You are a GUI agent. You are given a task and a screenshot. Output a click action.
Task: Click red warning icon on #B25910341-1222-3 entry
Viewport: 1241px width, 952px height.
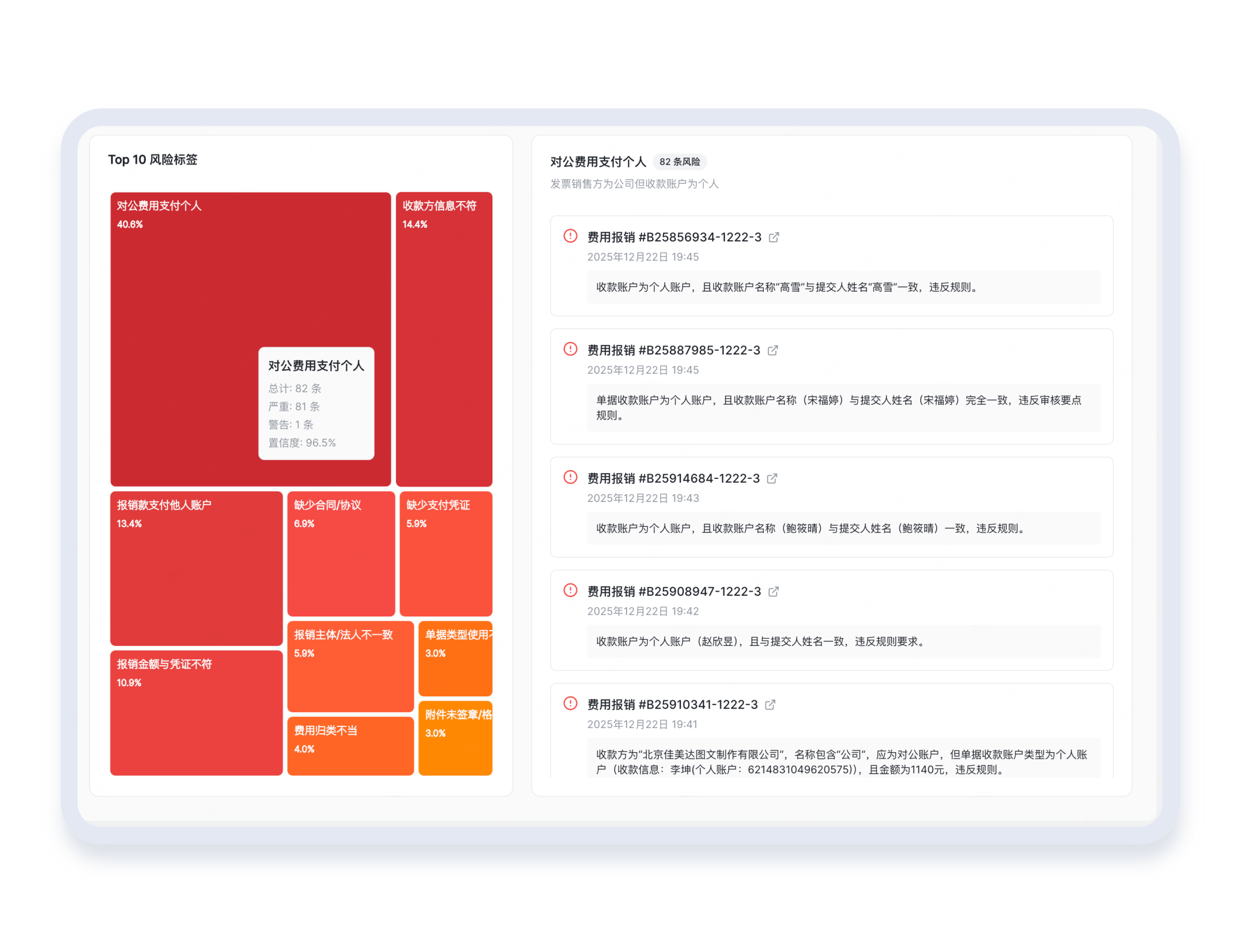coord(570,703)
